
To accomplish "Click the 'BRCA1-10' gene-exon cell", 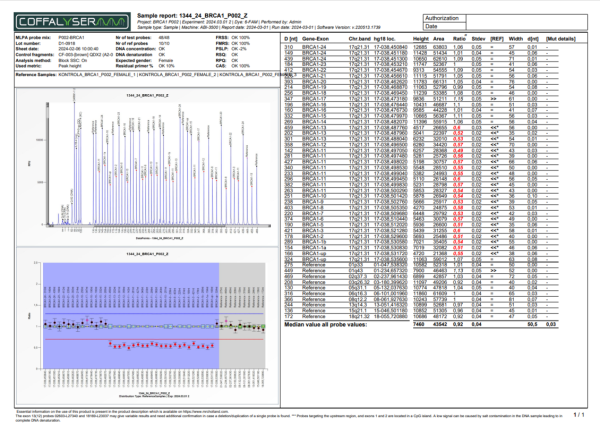I will (x=314, y=196).
